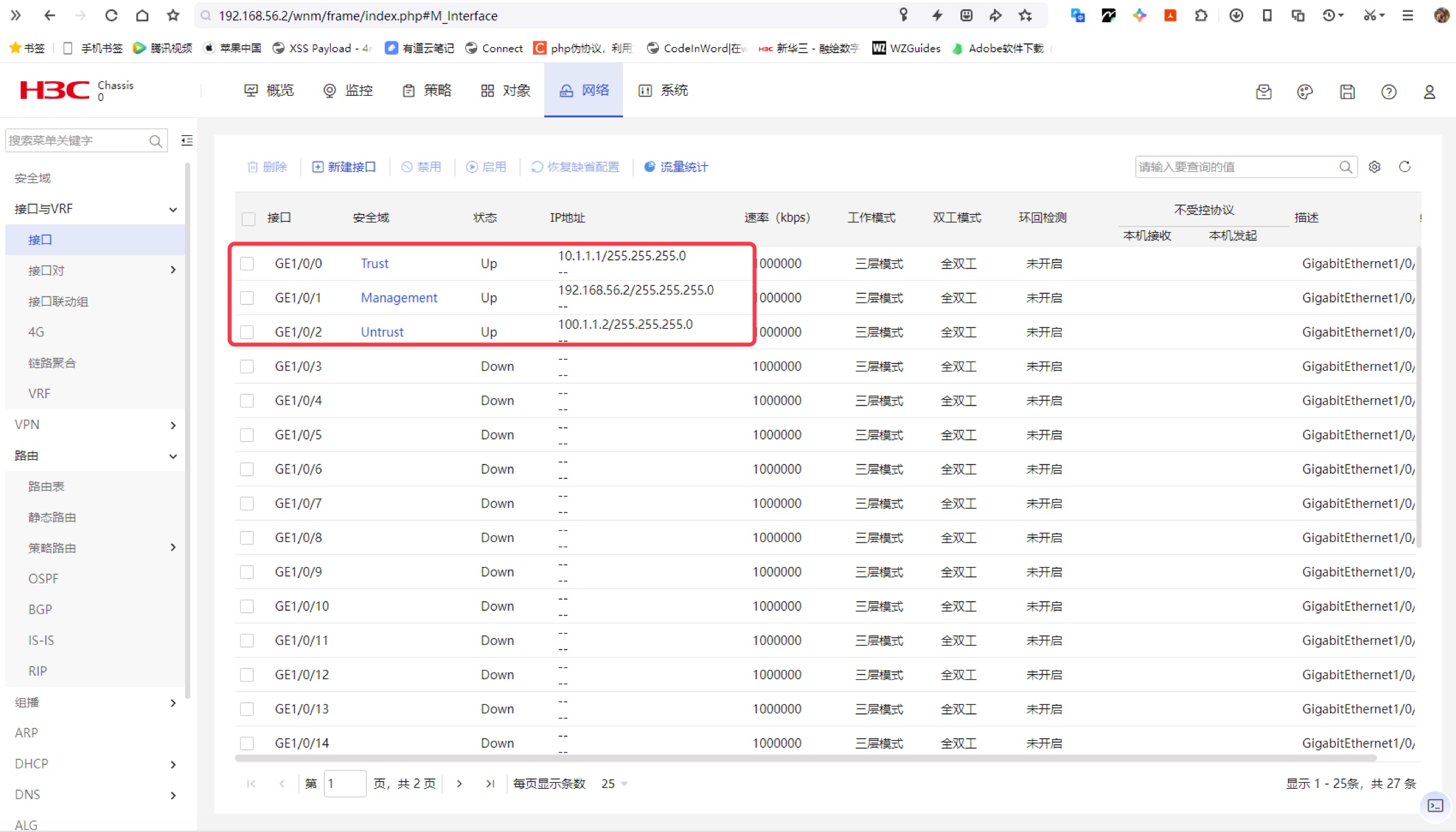This screenshot has width=1456, height=832.
Task: Check the GE1/0/1 row checkbox
Action: point(247,298)
